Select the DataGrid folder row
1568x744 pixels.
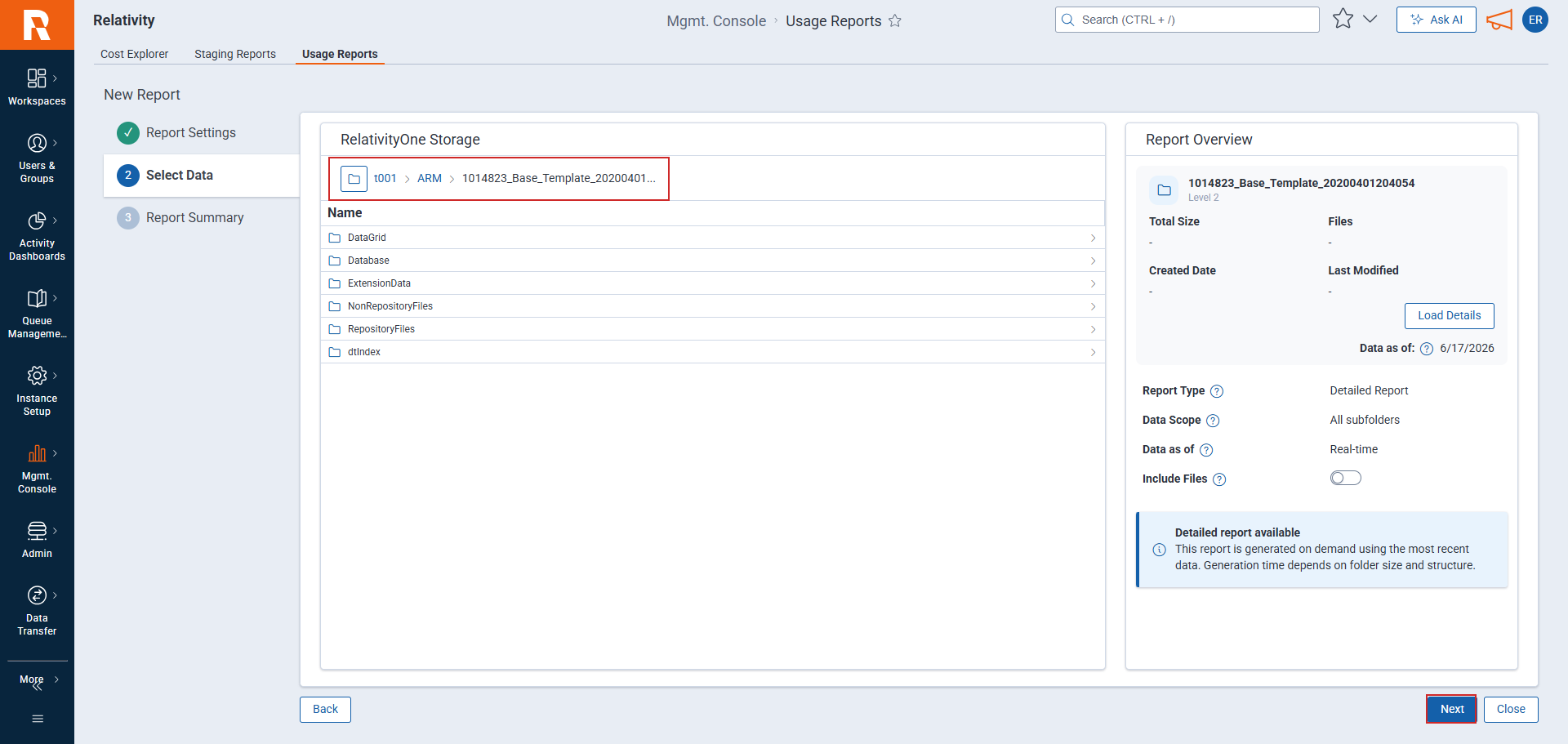712,238
